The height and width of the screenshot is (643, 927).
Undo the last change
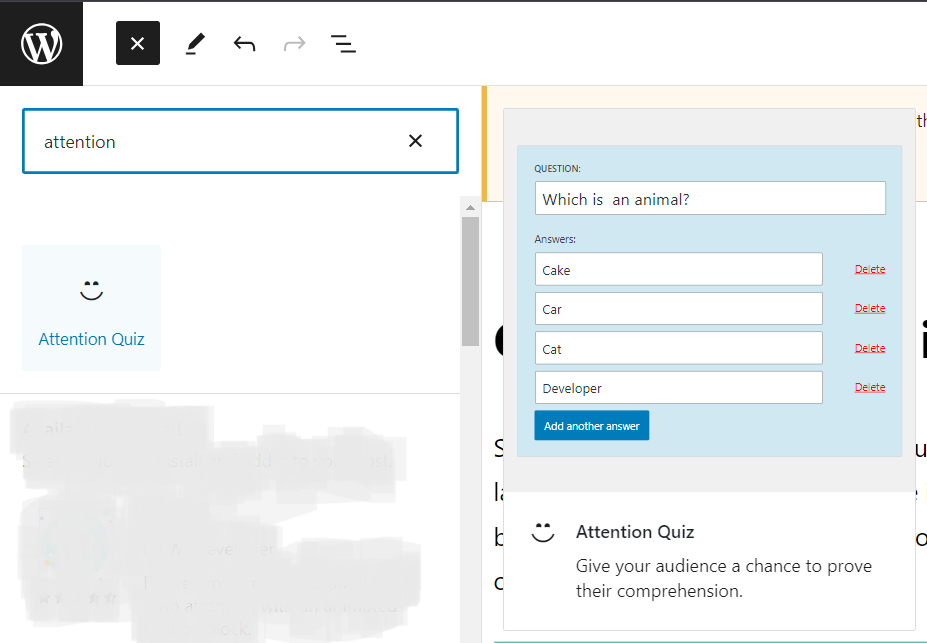tap(244, 44)
